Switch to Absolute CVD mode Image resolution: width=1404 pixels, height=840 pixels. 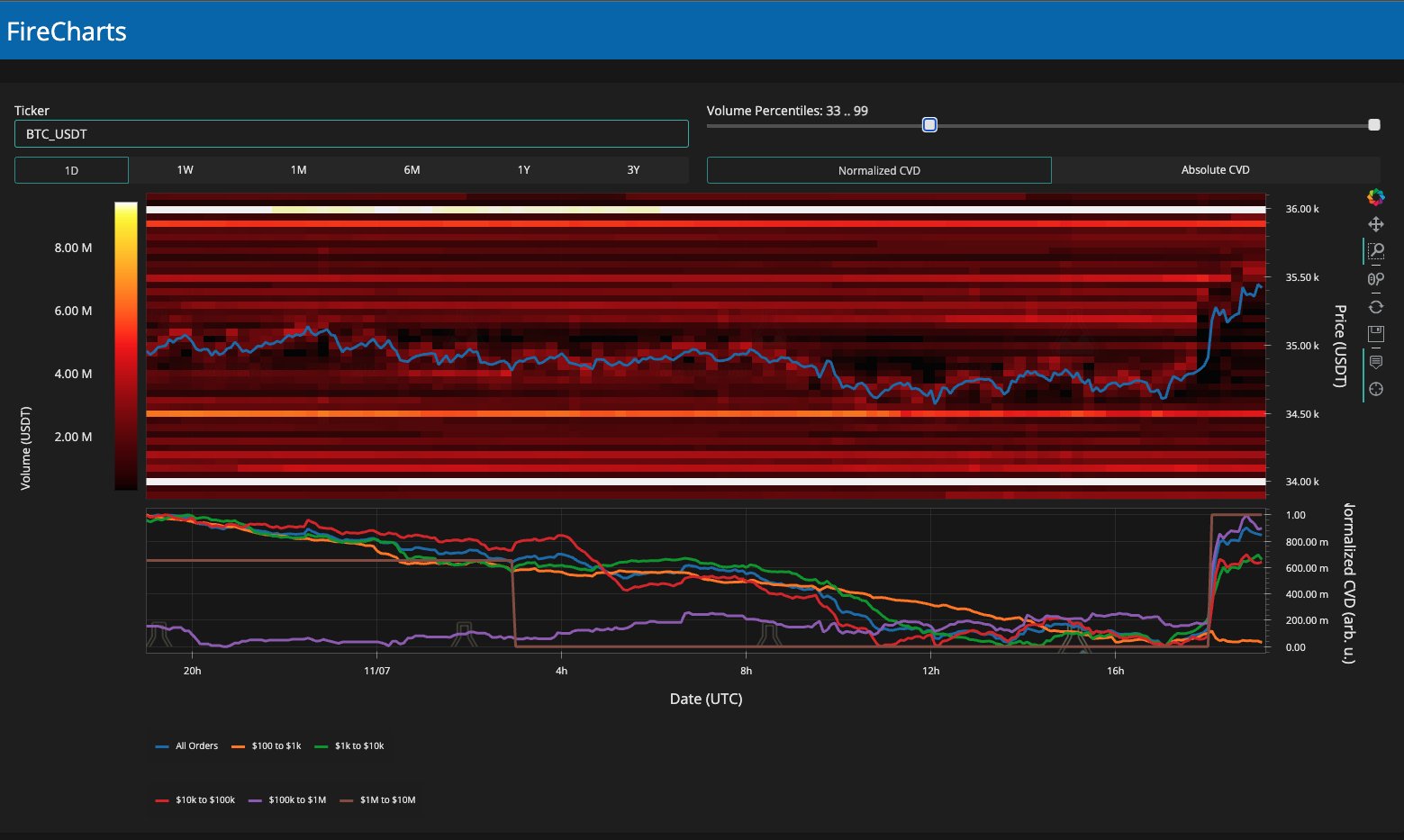tap(1215, 170)
